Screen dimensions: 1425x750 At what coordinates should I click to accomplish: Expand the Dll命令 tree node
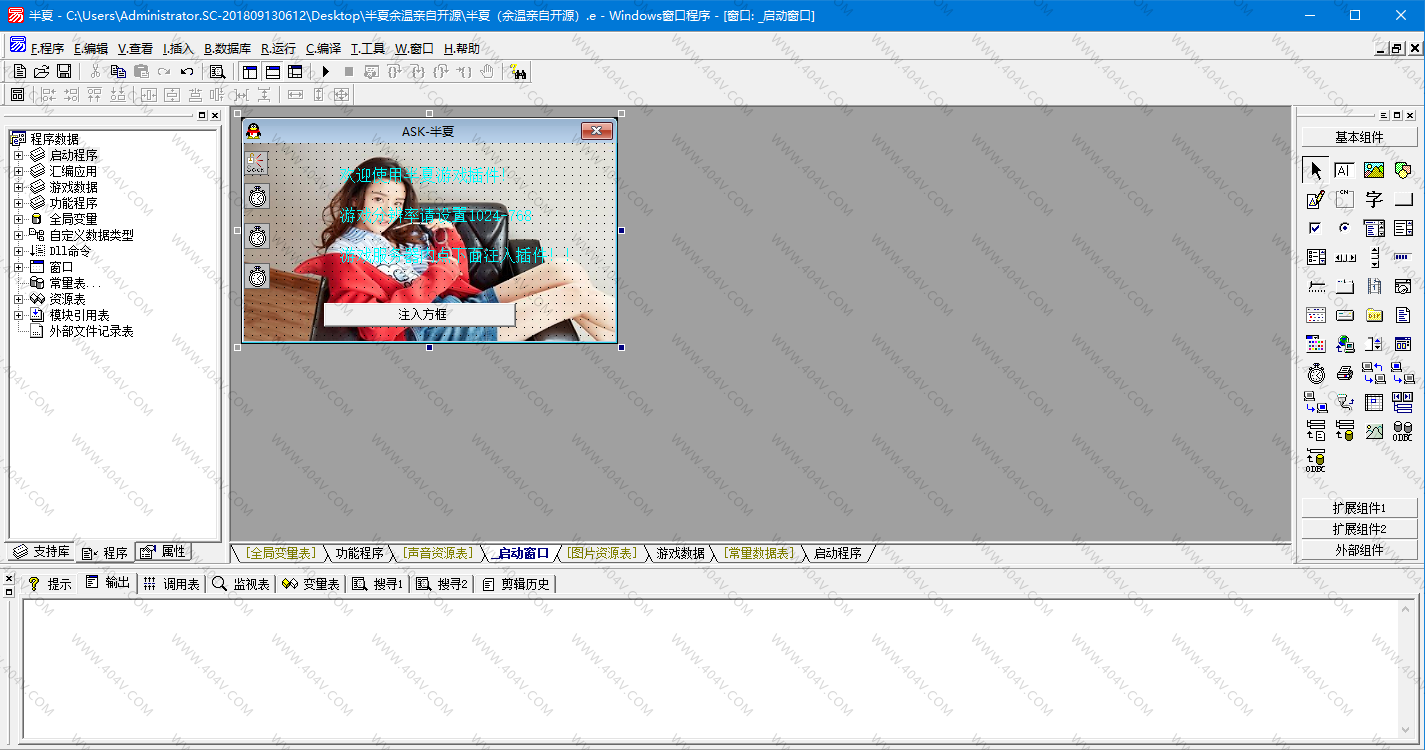point(18,251)
